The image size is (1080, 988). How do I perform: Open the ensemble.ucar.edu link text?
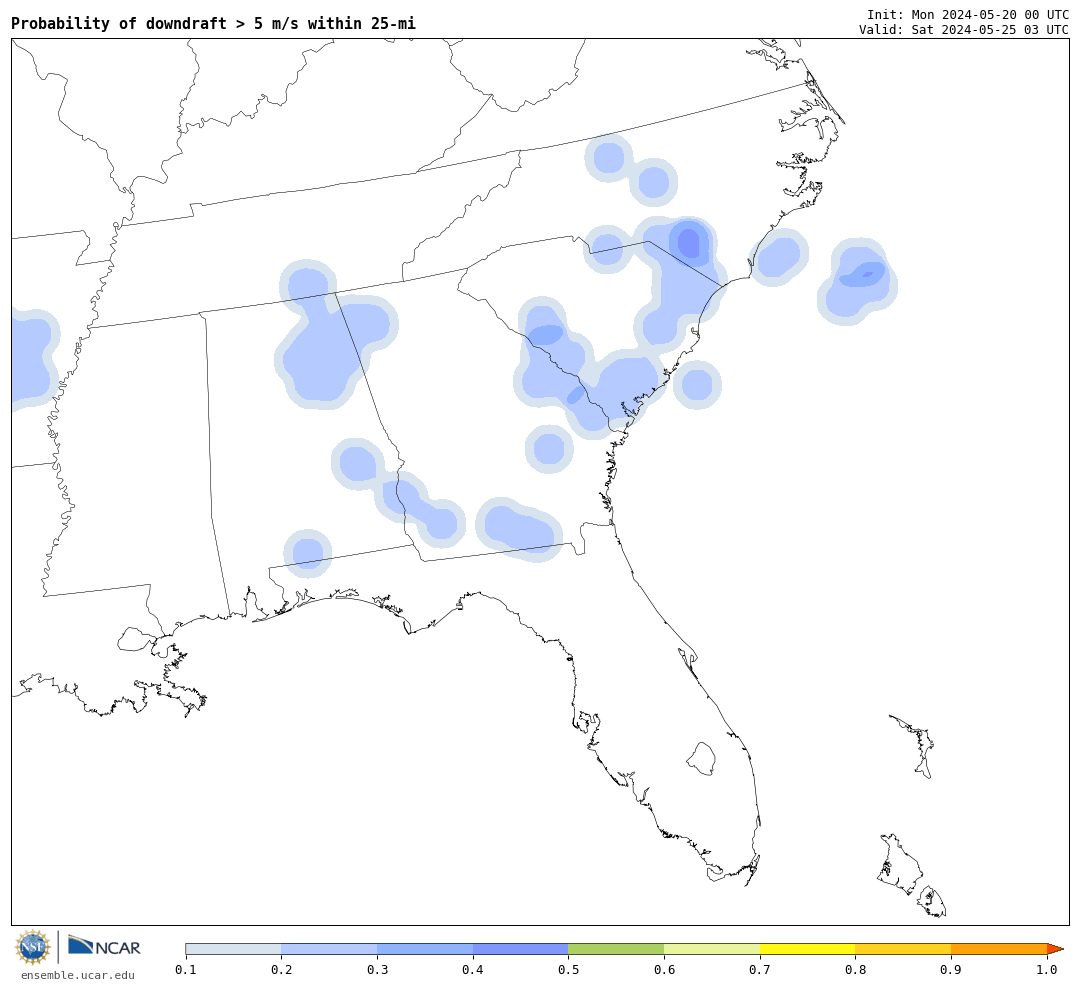click(x=78, y=975)
